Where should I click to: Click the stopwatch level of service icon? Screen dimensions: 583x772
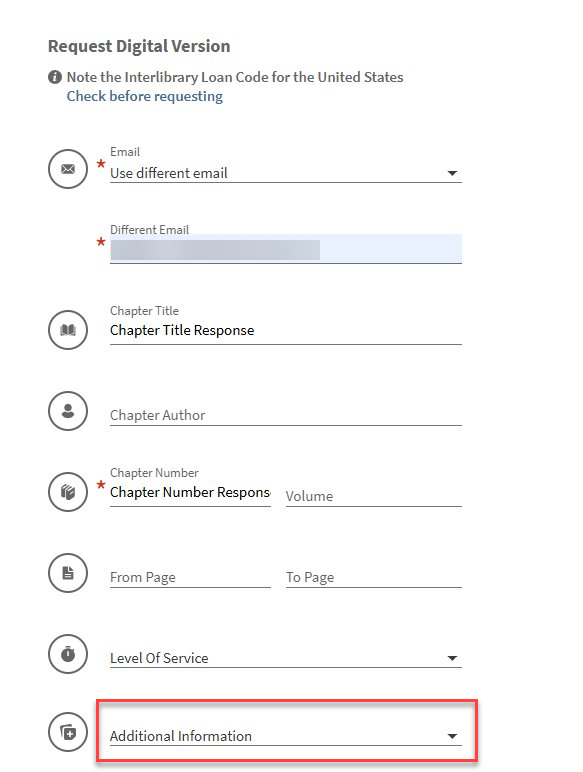pos(68,654)
